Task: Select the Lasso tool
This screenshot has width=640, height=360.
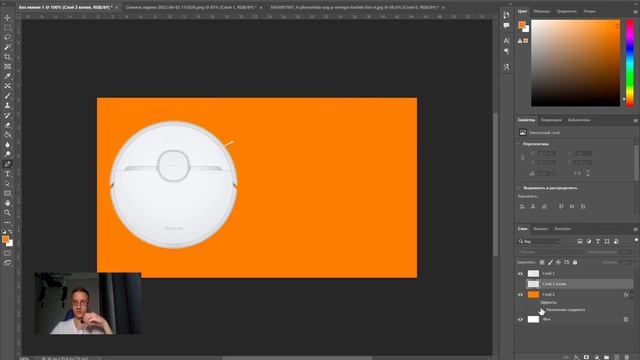Action: (7, 37)
